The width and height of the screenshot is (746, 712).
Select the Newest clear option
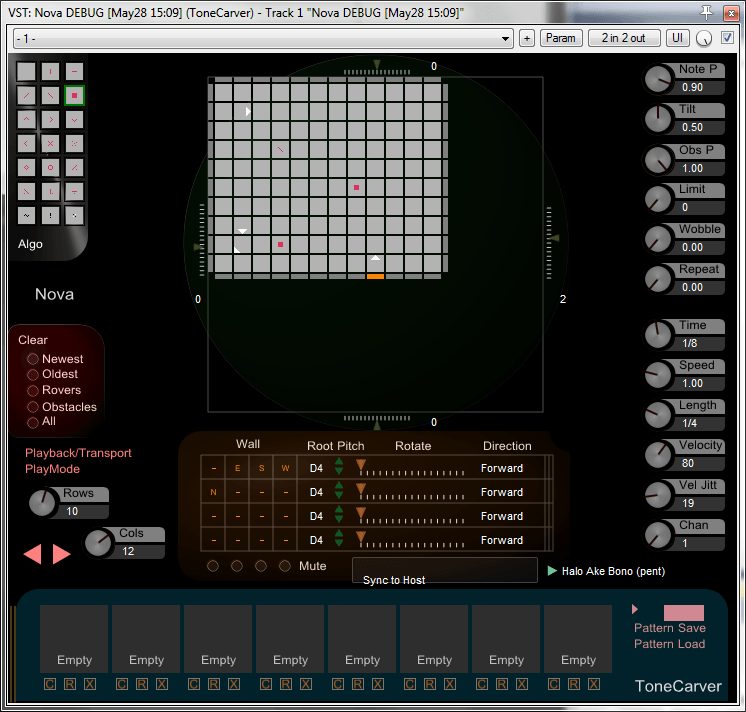click(33, 359)
